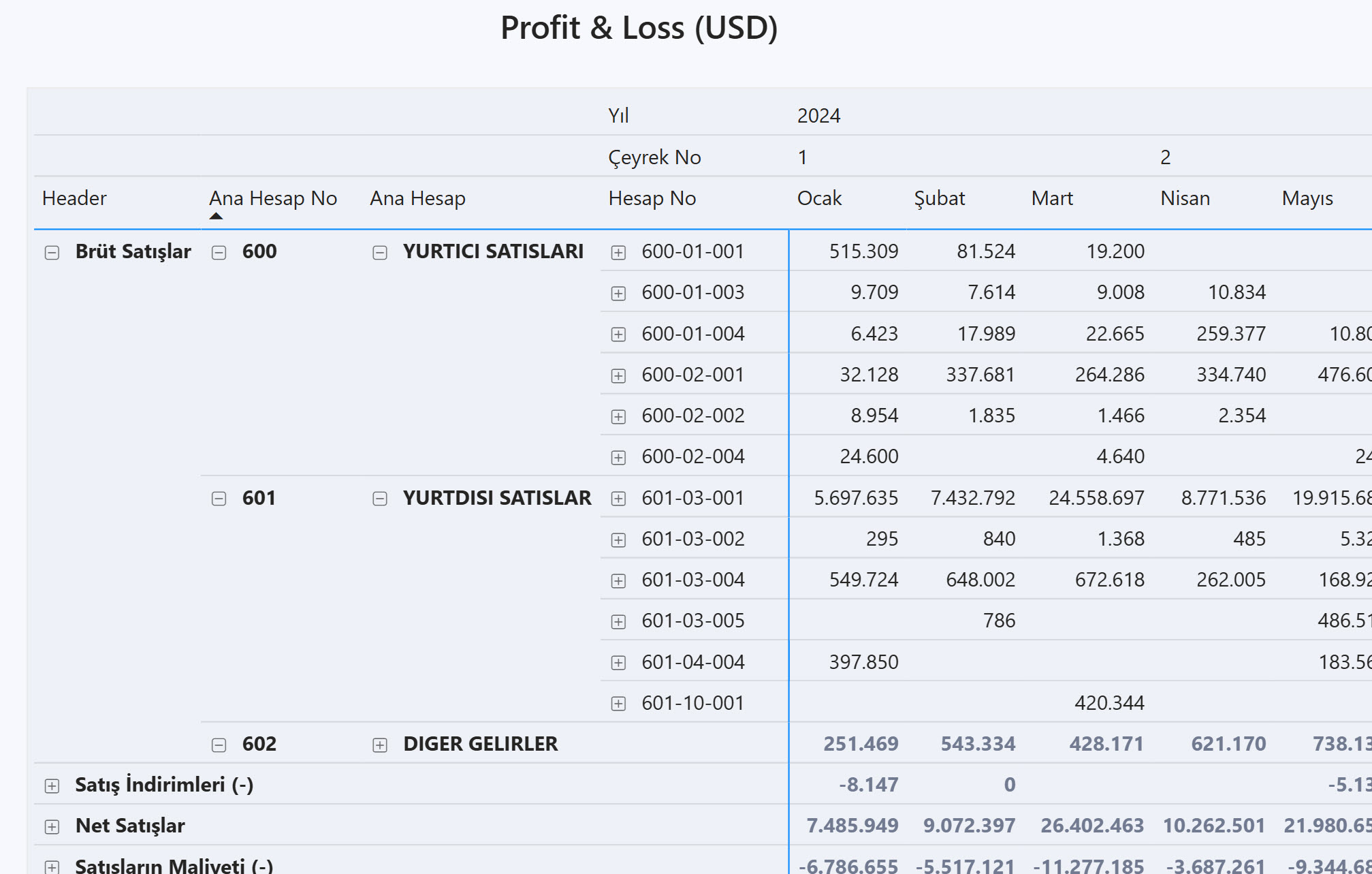Expand account 601-03-001

[x=618, y=499]
